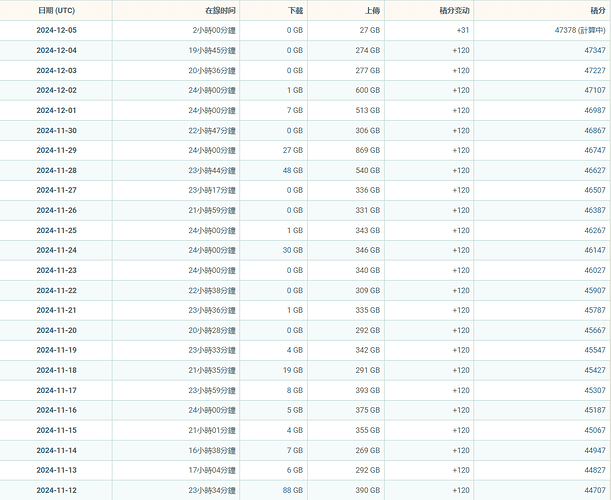Select the date cell 2024-11-18
Image resolution: width=611 pixels, height=500 pixels.
tap(57, 370)
